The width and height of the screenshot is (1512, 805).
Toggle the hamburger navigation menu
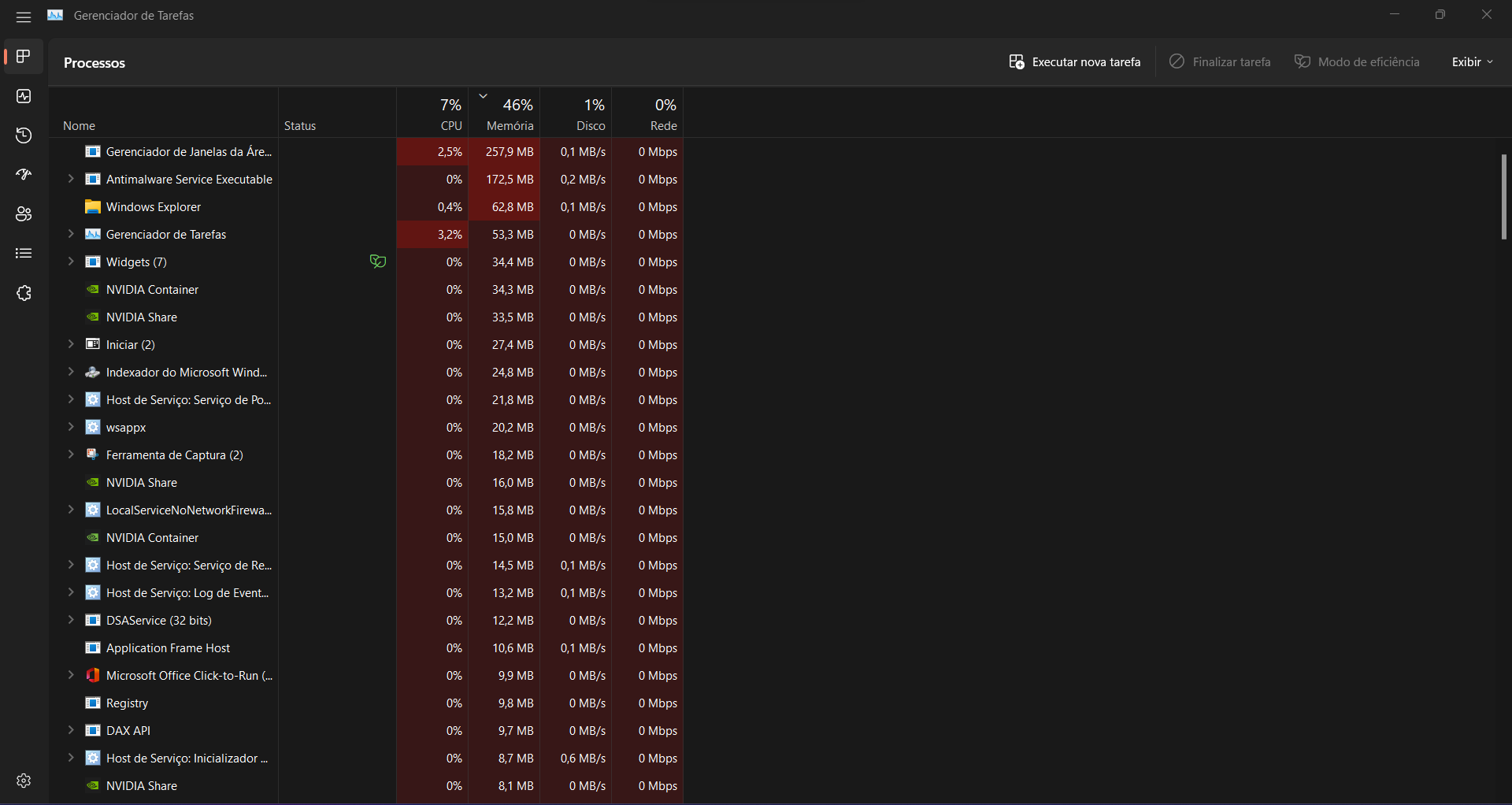tap(24, 17)
